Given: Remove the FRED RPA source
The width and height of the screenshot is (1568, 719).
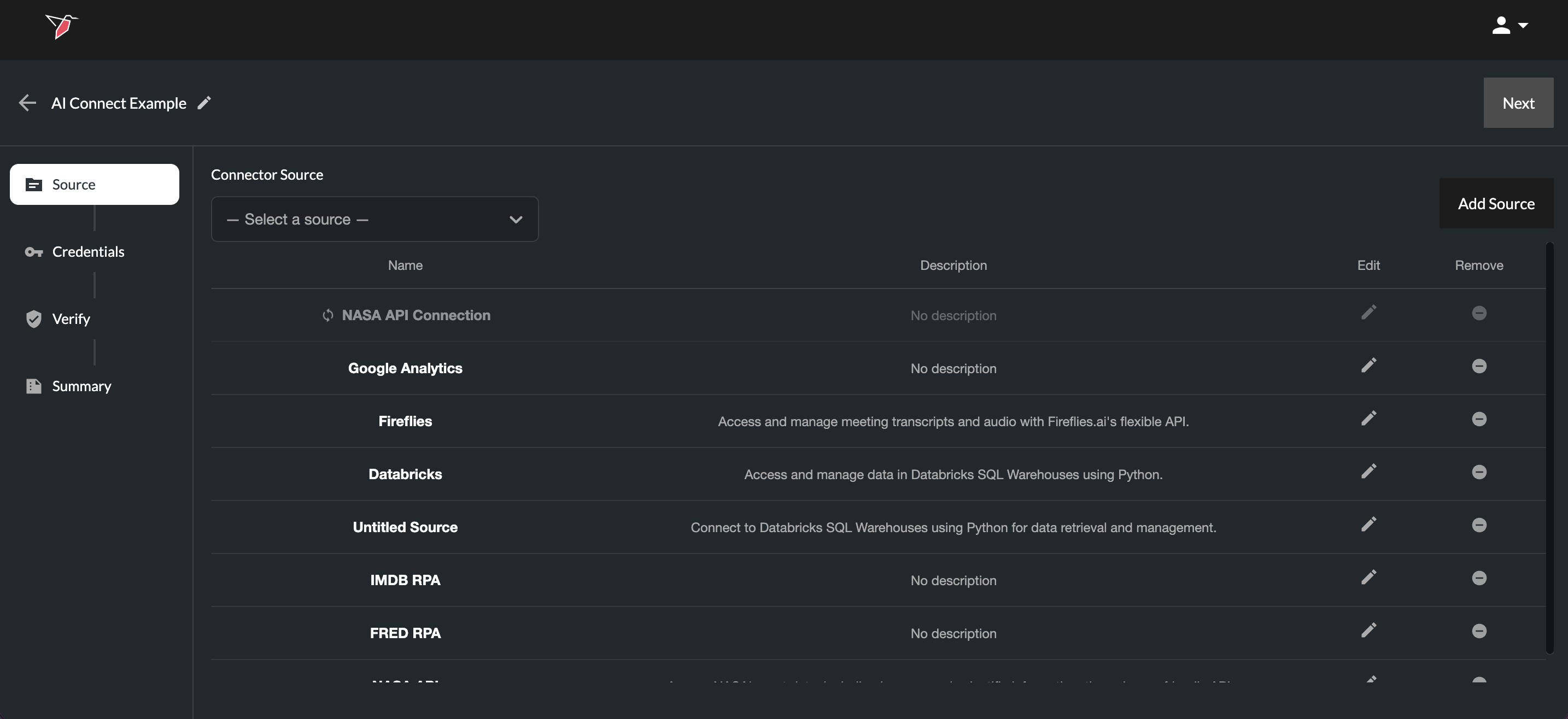Looking at the screenshot, I should pyautogui.click(x=1479, y=631).
